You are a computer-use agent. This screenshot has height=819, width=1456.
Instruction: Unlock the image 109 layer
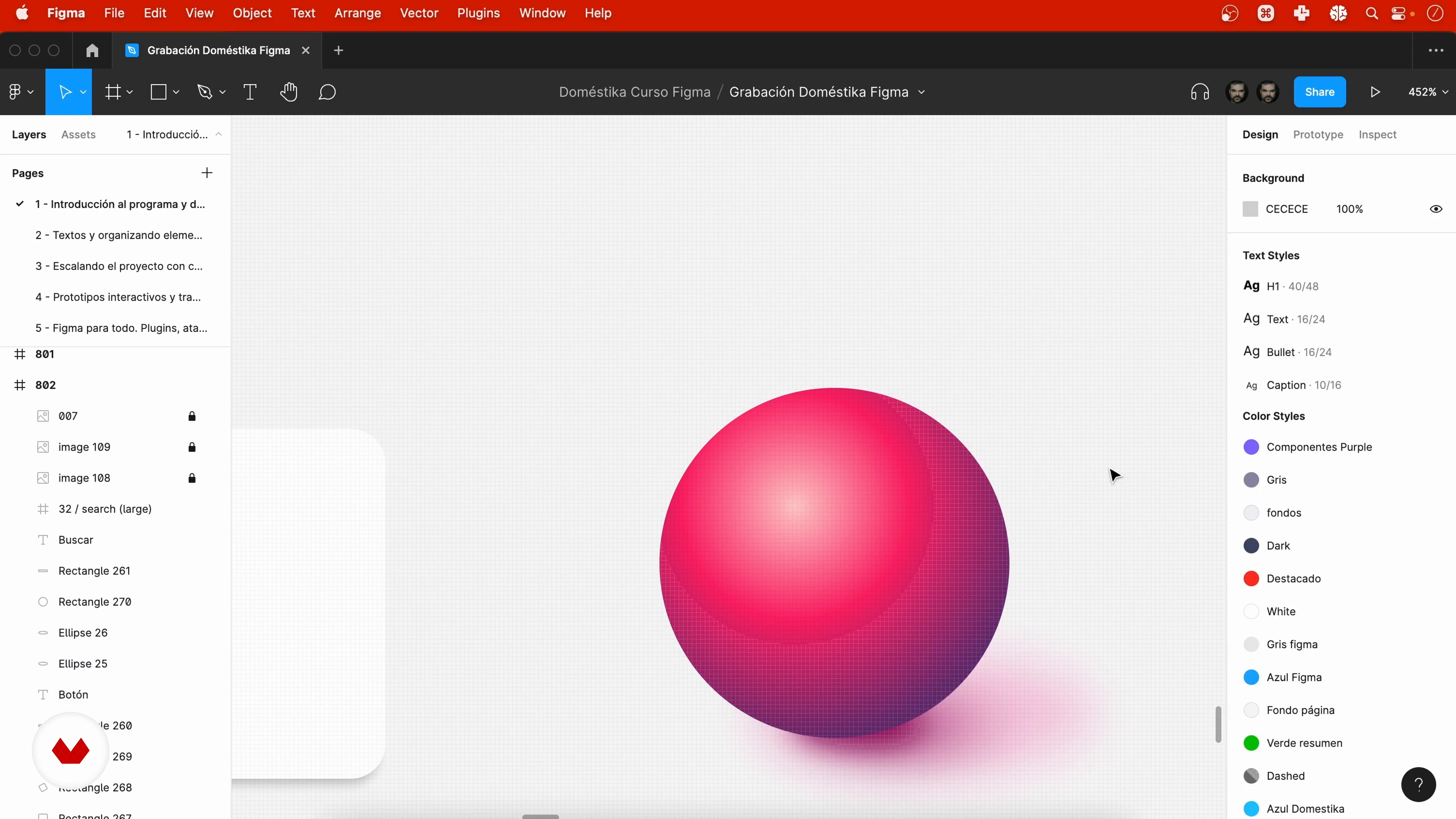[191, 447]
